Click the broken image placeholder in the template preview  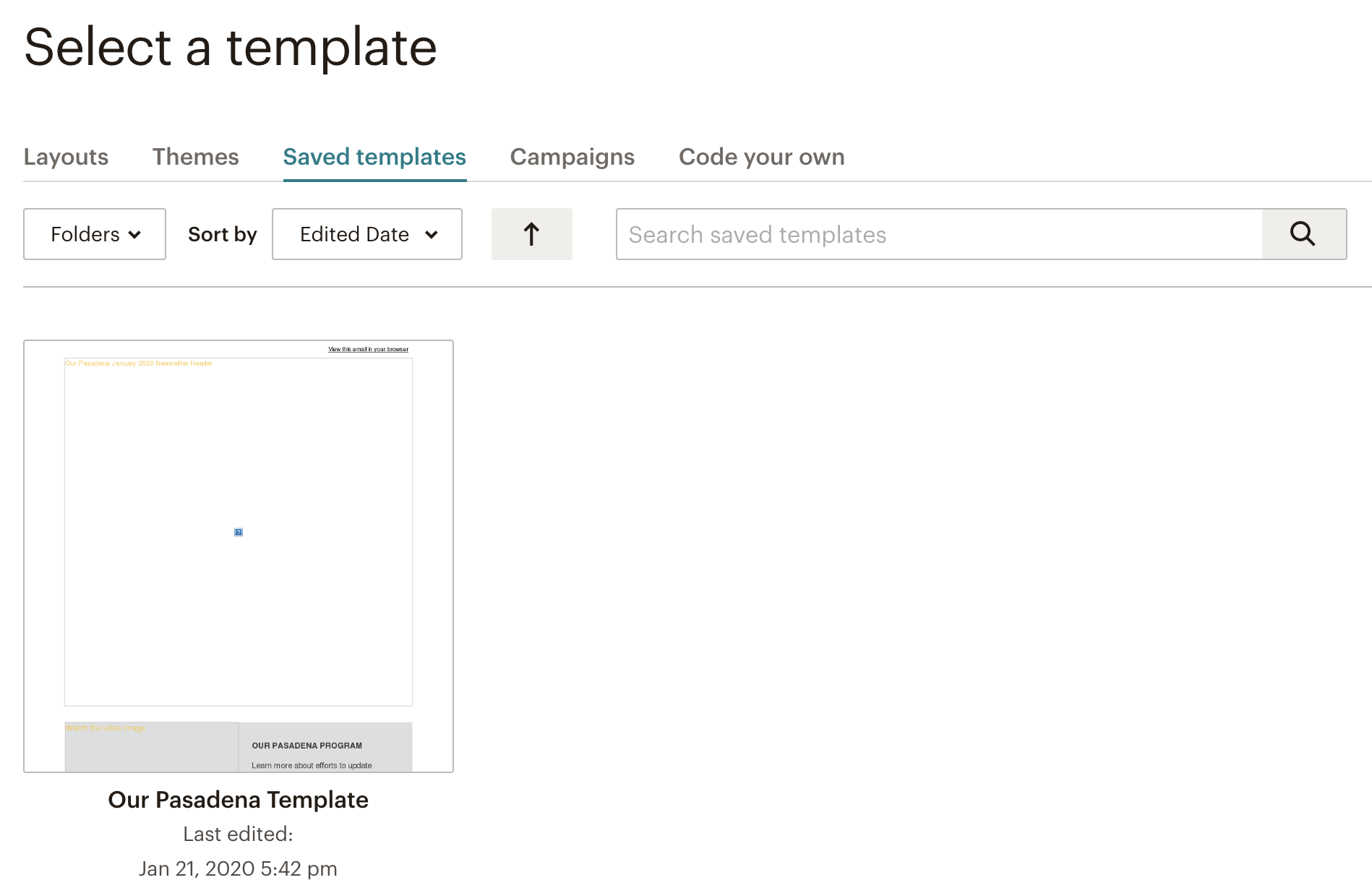pos(239,532)
